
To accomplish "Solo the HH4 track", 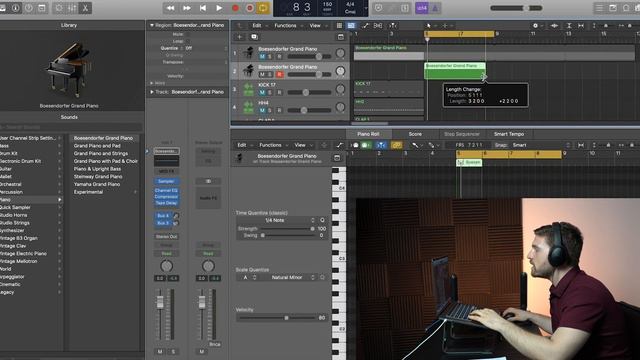I will pos(270,110).
